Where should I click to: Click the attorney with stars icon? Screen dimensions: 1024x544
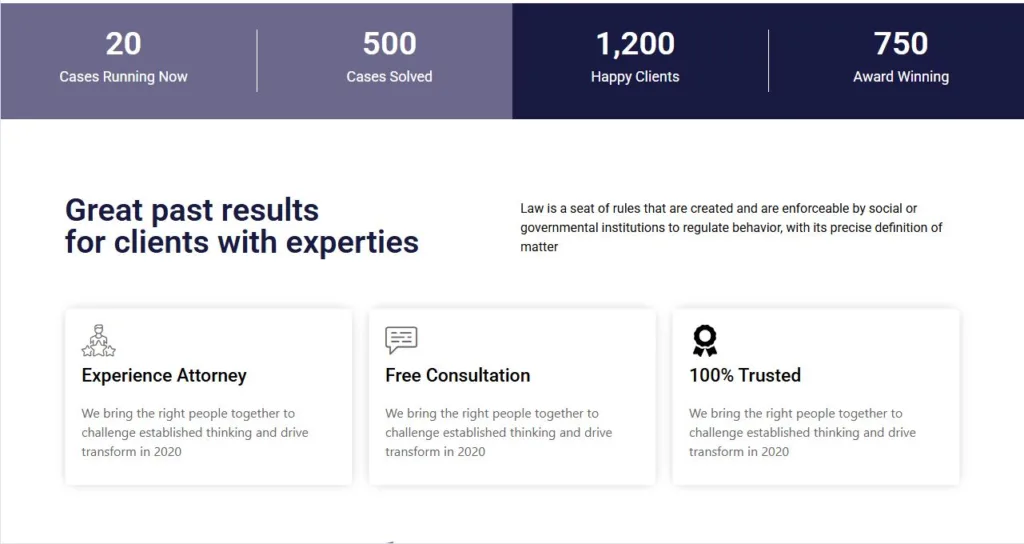(99, 340)
